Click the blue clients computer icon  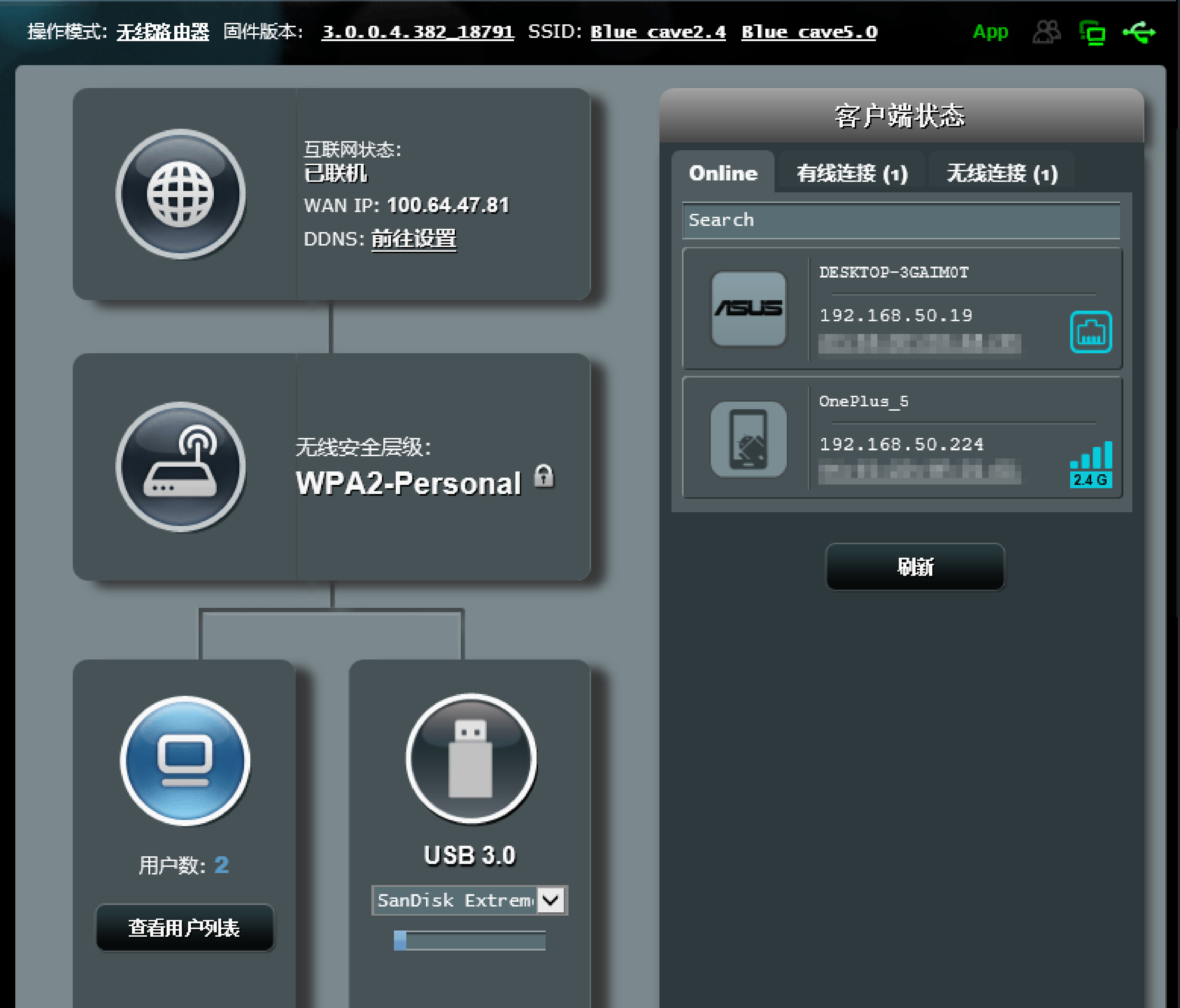click(x=185, y=761)
